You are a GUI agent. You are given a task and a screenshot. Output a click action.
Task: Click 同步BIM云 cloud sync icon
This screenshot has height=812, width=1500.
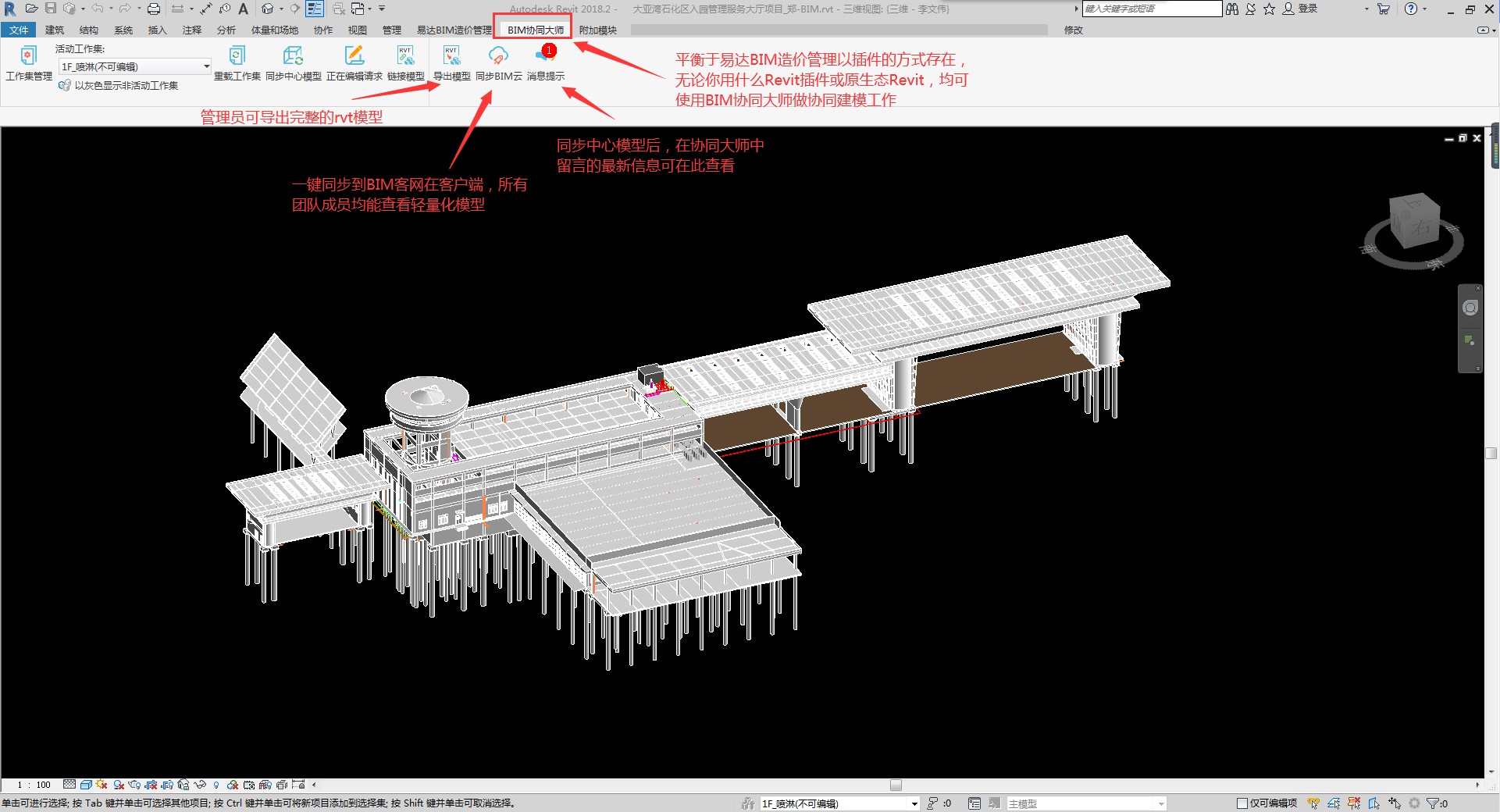pos(498,63)
